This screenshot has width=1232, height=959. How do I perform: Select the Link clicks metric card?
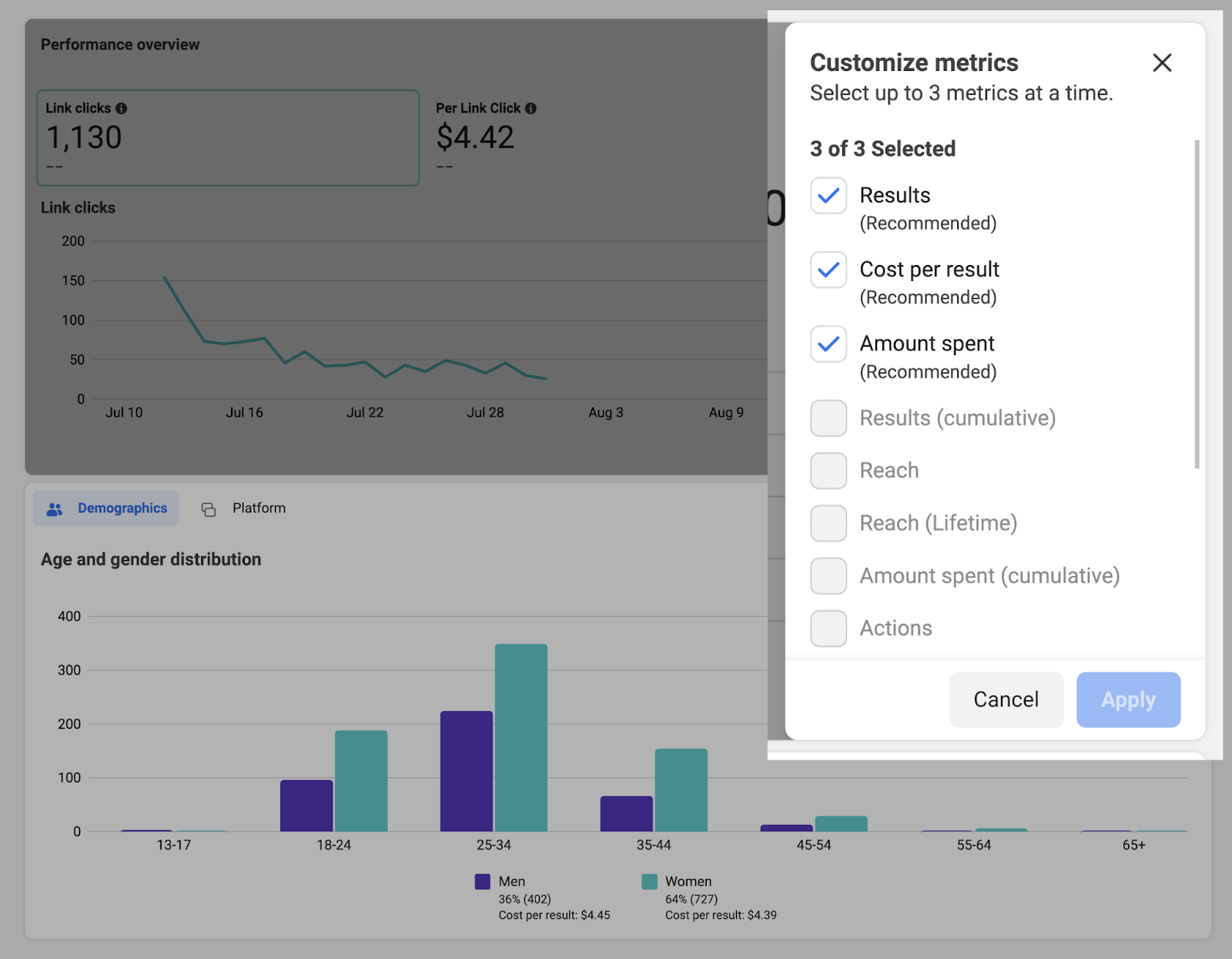[227, 139]
